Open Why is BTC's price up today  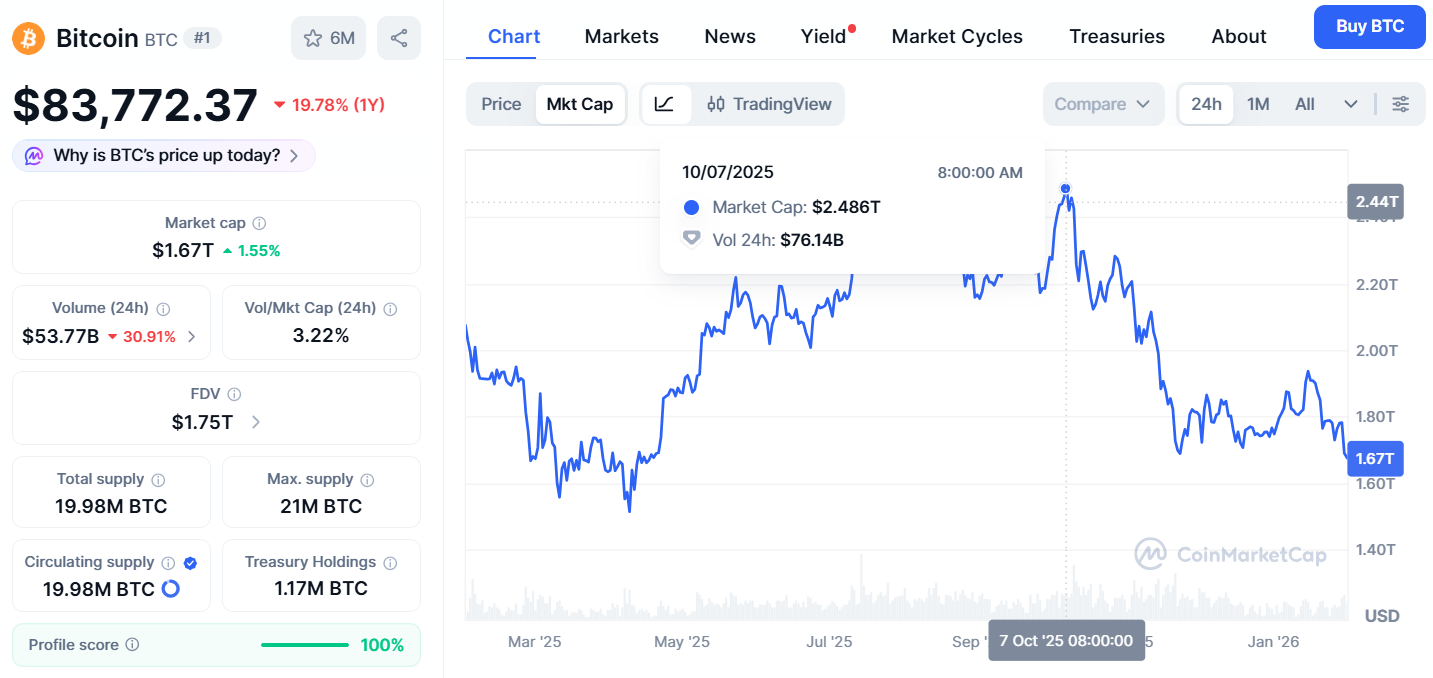[x=164, y=156]
